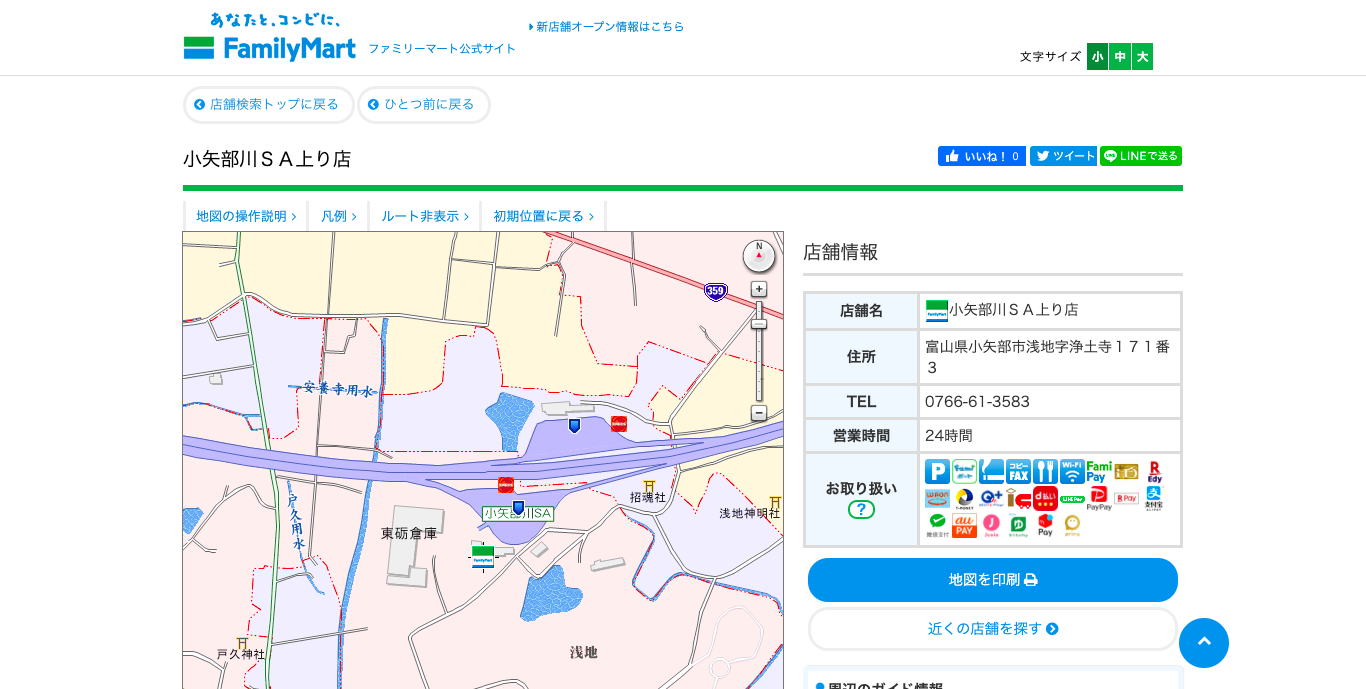
Task: Click the print map button (地図を印刷)
Action: click(992, 580)
